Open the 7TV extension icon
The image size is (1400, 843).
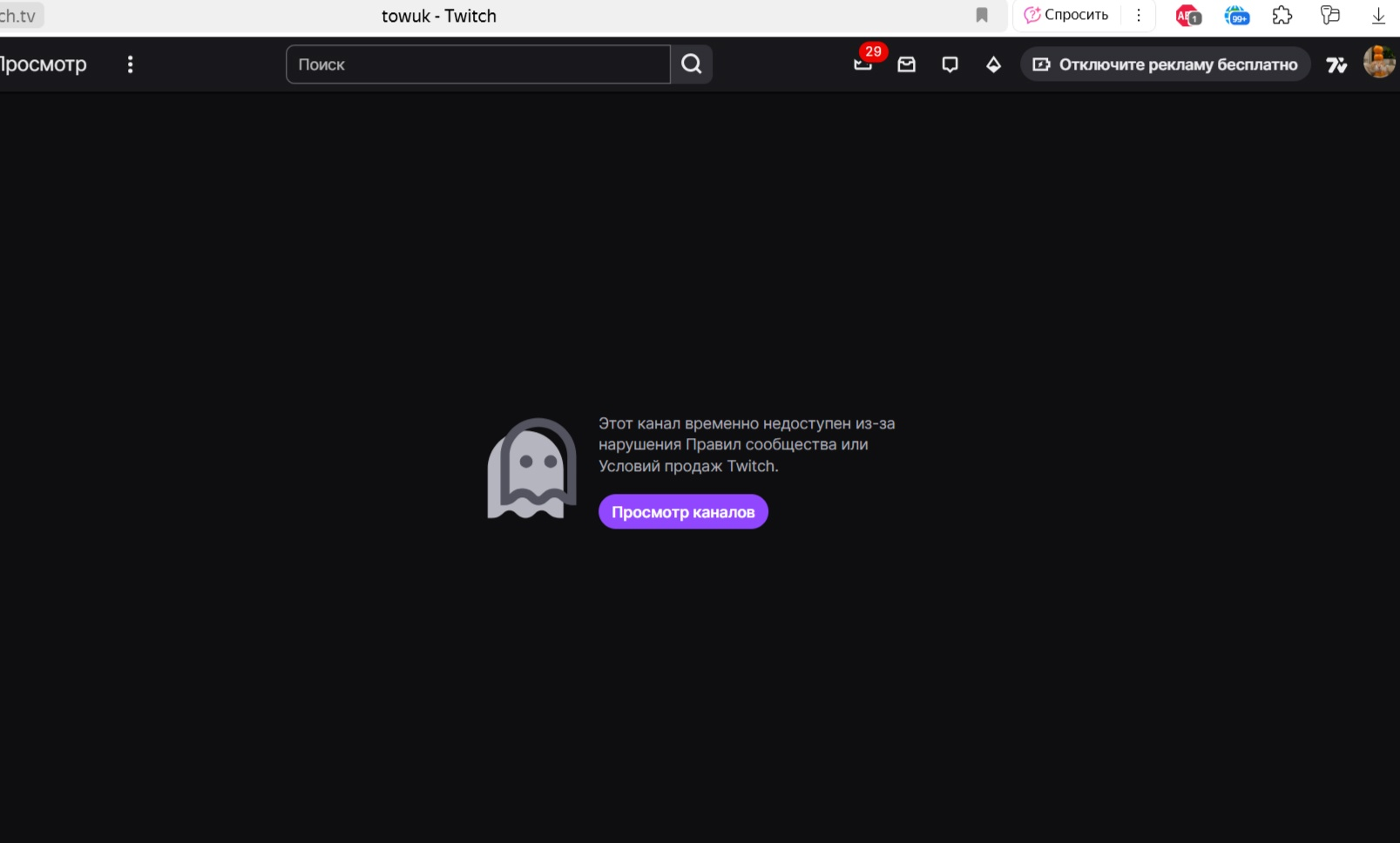[x=1336, y=64]
